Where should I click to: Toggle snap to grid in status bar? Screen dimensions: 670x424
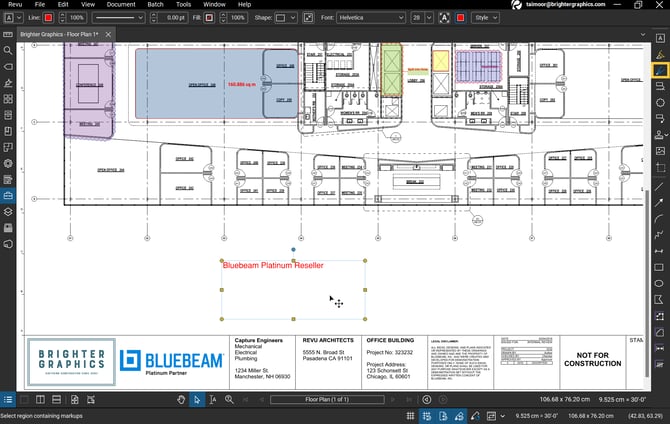(426, 416)
